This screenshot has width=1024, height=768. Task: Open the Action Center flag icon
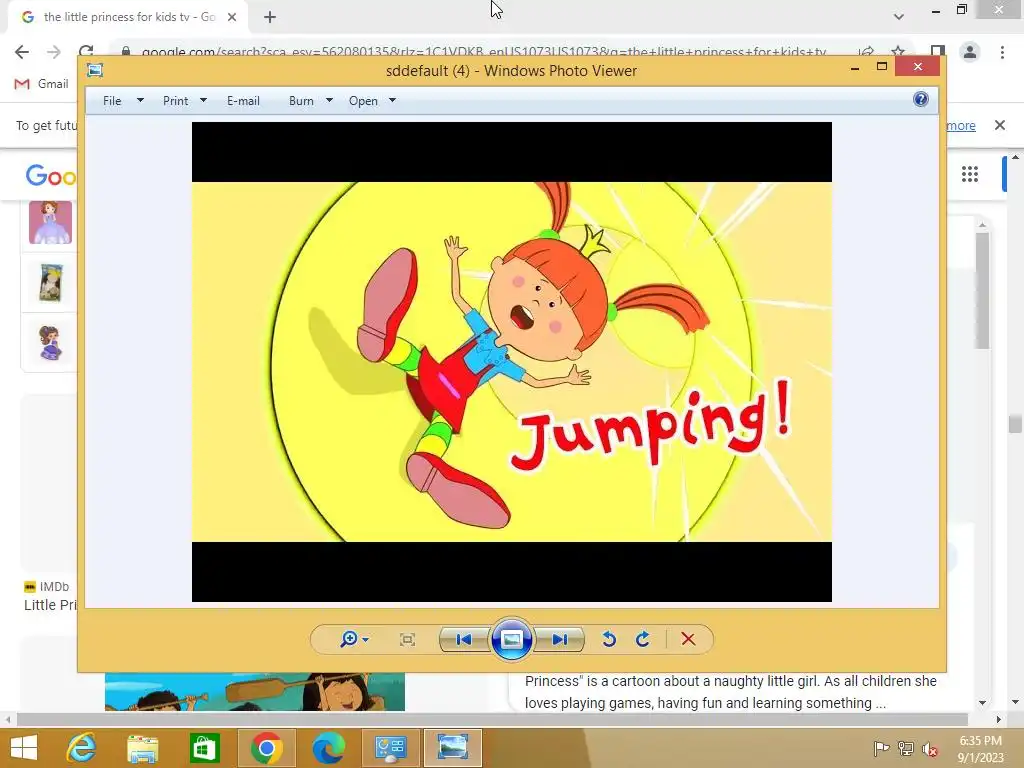881,748
